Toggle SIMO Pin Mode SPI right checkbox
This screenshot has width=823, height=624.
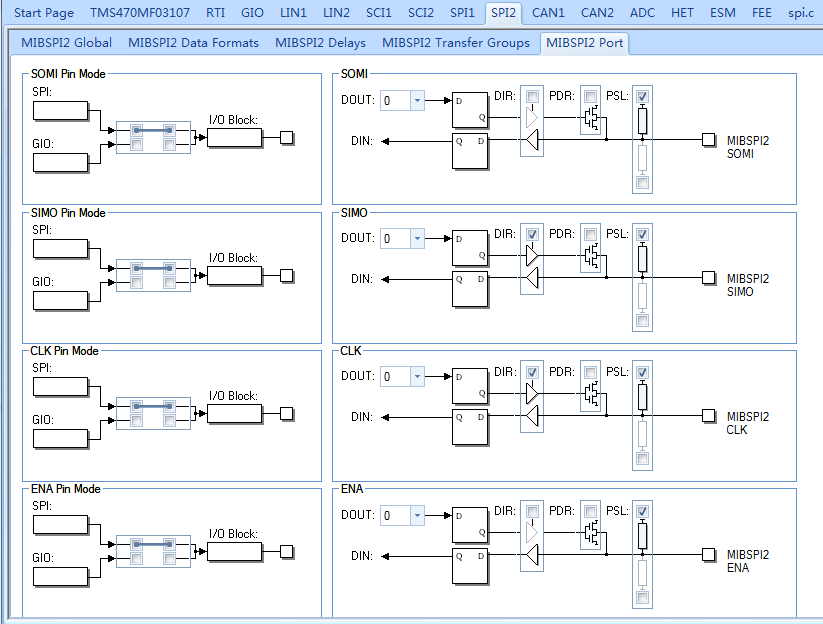(x=169, y=268)
